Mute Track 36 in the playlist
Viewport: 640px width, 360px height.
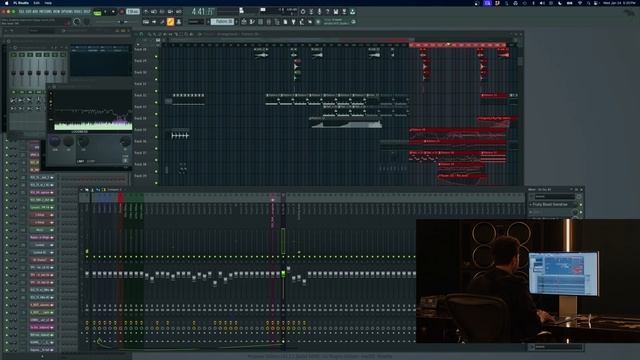click(x=156, y=149)
